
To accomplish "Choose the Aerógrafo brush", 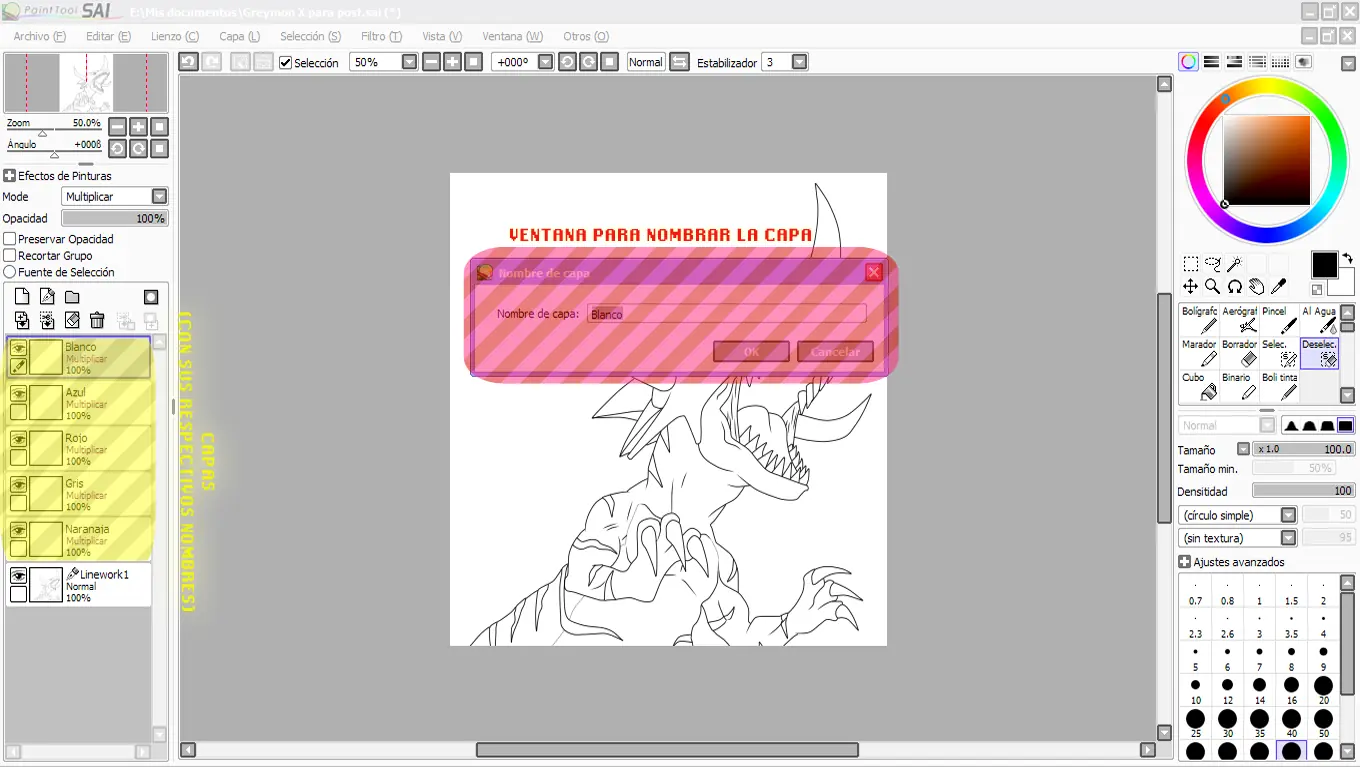I will pos(1239,320).
